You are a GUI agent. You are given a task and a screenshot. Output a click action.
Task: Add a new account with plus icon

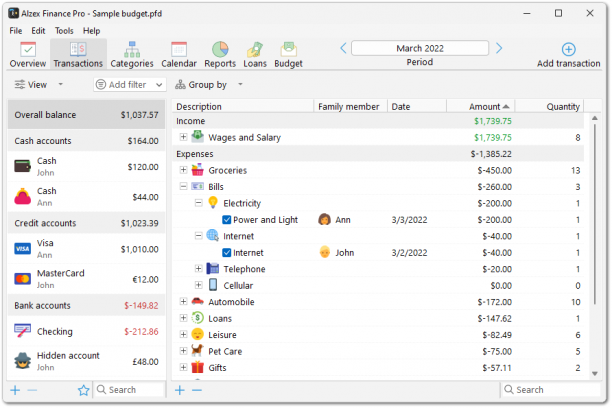click(15, 390)
